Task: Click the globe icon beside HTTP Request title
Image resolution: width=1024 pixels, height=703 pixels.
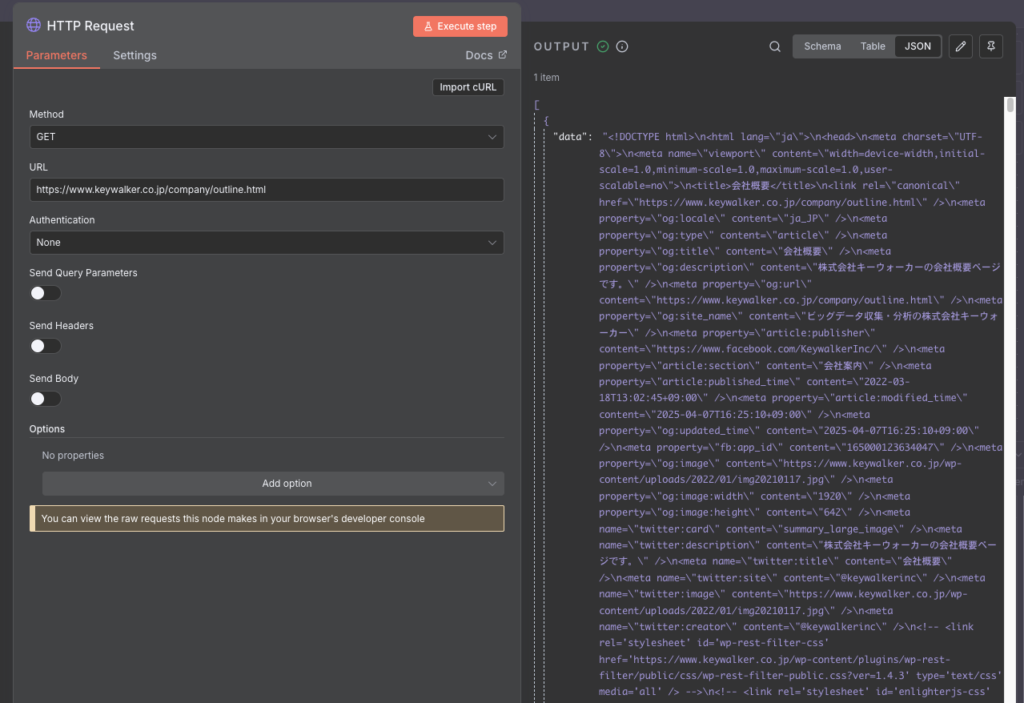Action: coord(32,25)
